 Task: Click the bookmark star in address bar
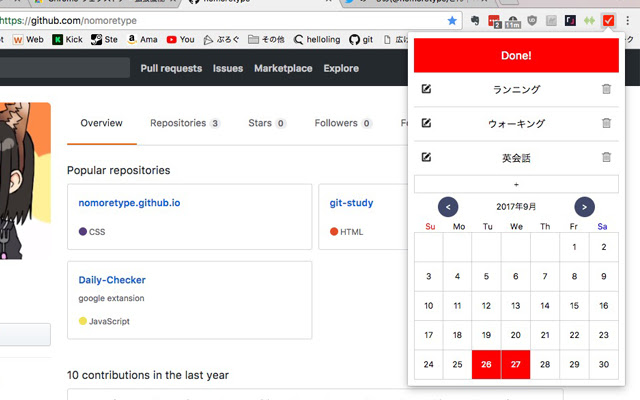point(452,20)
